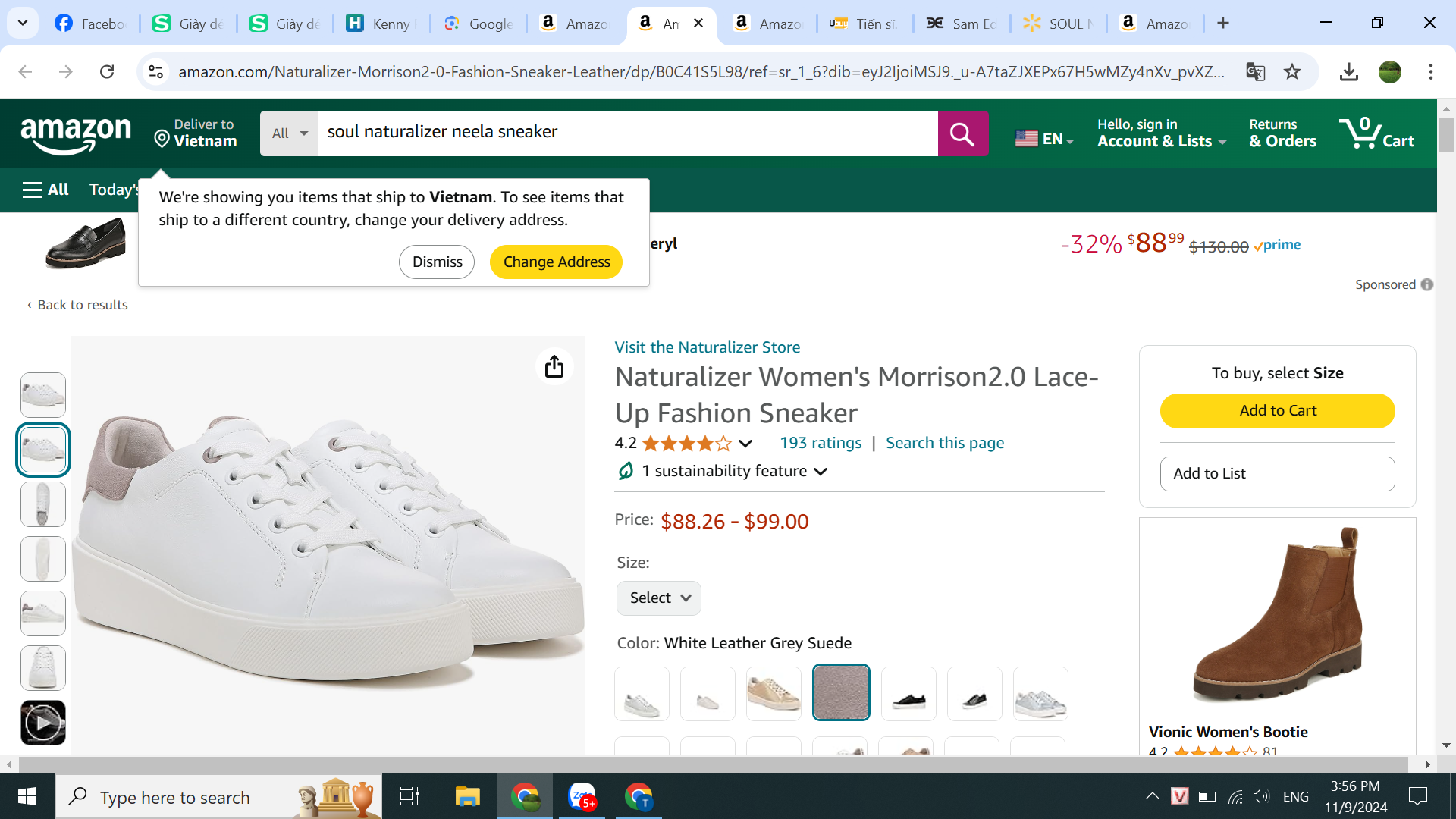
Task: Expand the search category All dropdown
Action: tap(289, 133)
